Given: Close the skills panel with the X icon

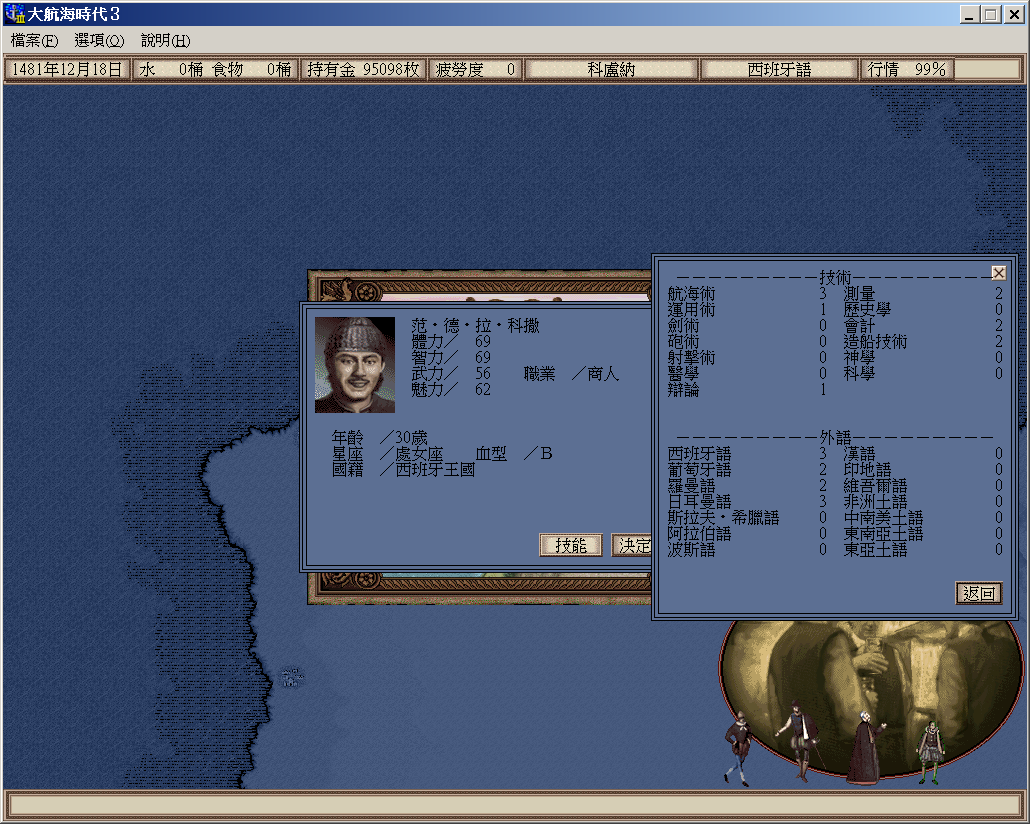Looking at the screenshot, I should point(998,273).
